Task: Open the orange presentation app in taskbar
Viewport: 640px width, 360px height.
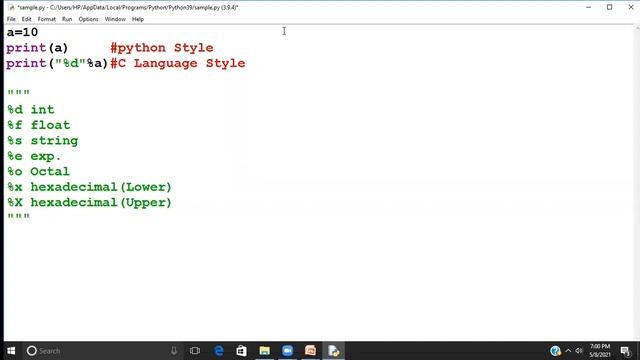Action: pyautogui.click(x=310, y=351)
